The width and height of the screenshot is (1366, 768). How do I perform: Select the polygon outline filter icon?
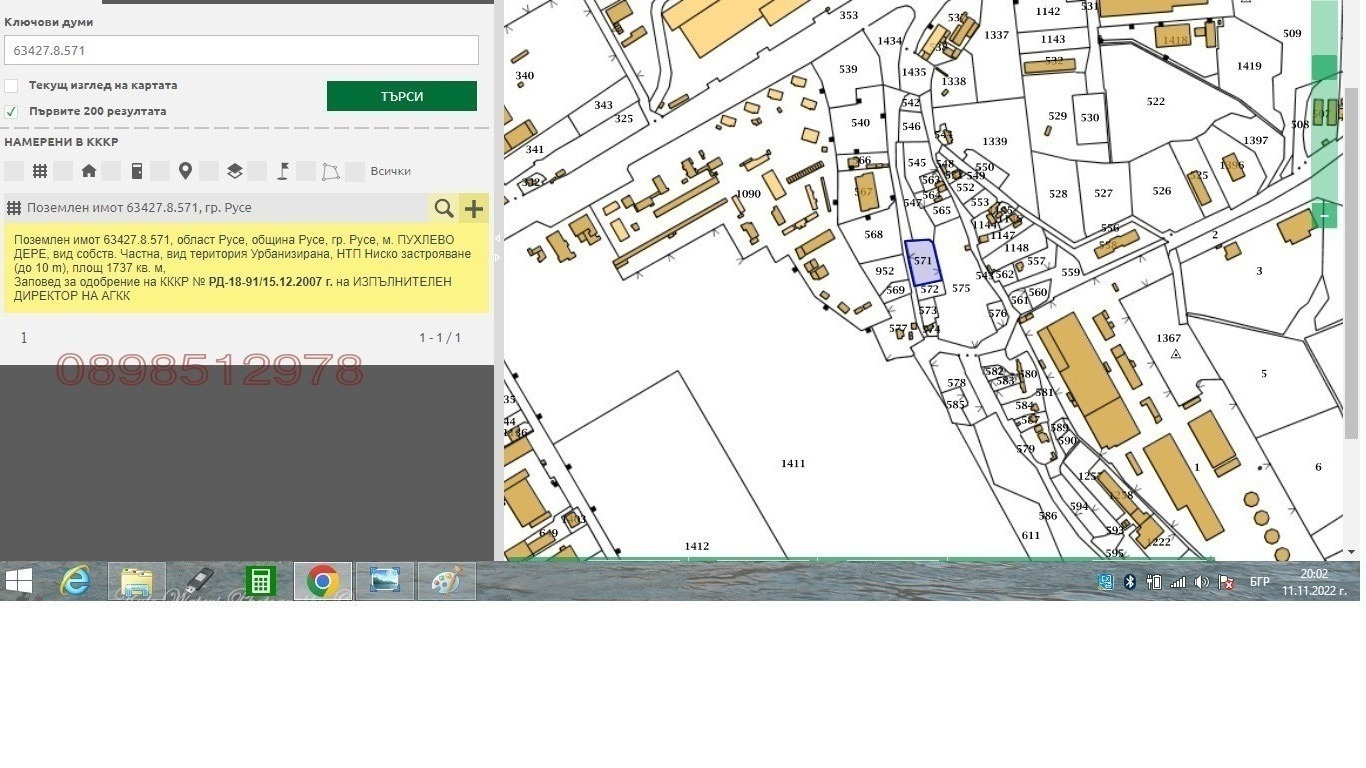click(x=331, y=172)
